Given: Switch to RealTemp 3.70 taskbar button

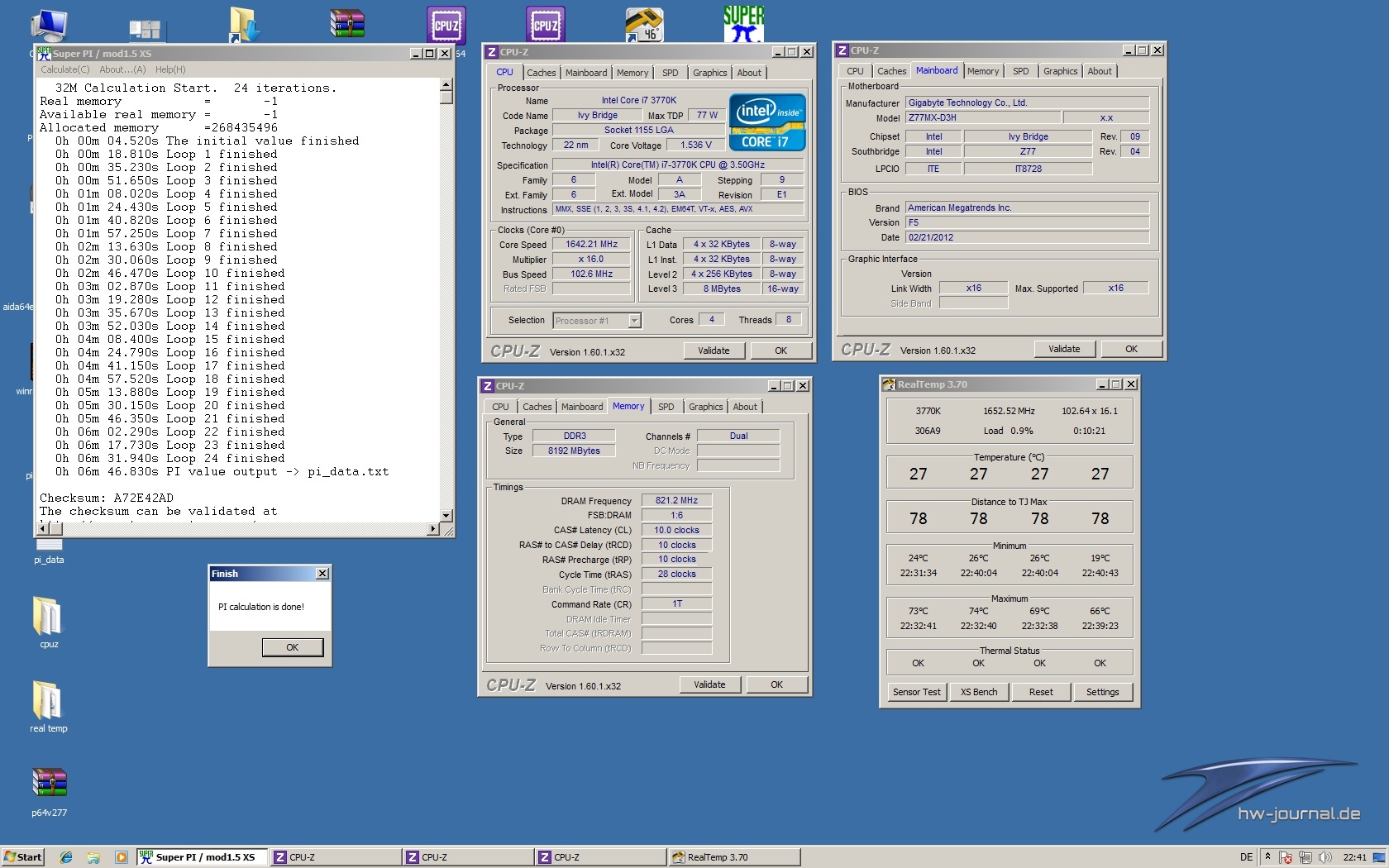Looking at the screenshot, I should point(734,857).
